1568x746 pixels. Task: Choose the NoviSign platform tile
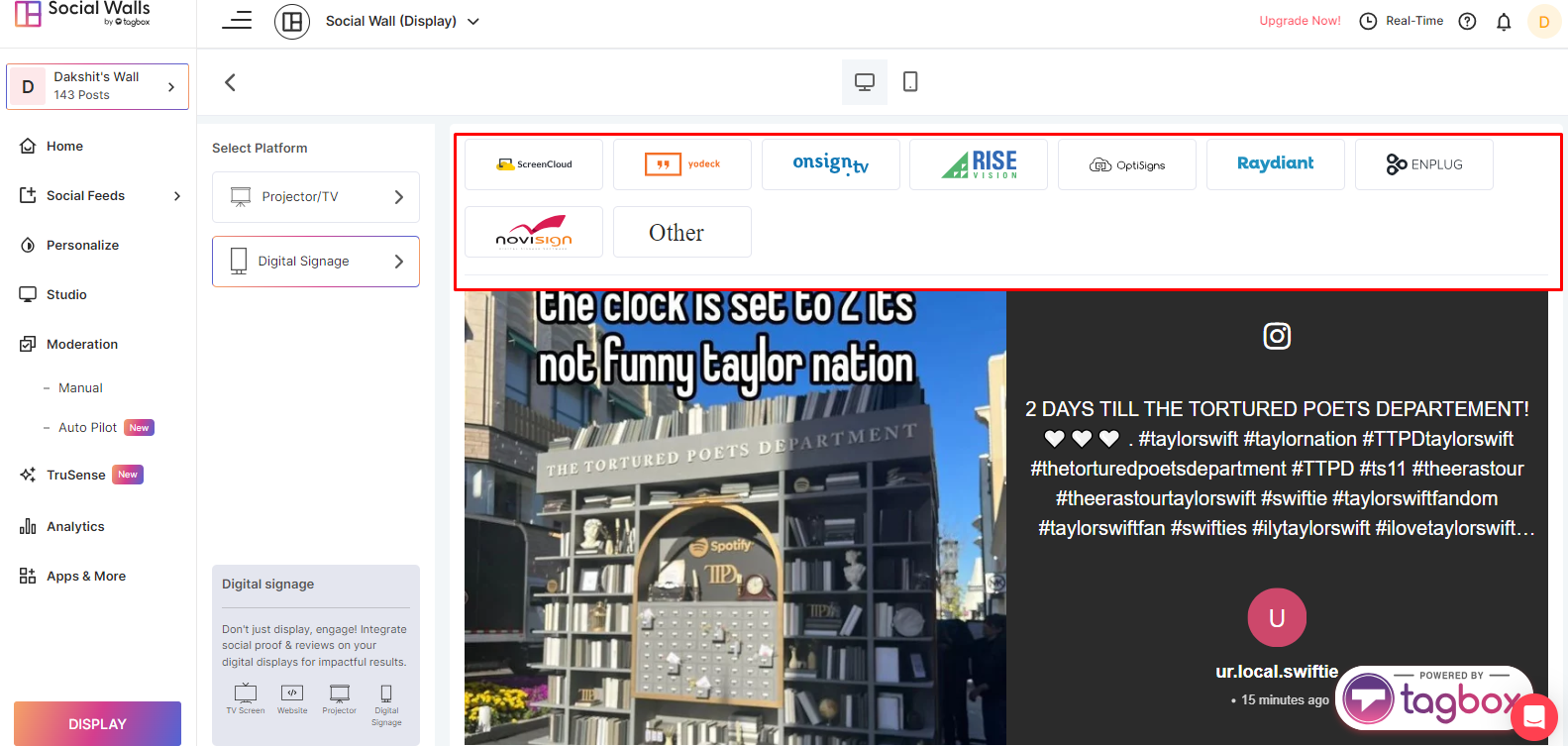pos(534,232)
